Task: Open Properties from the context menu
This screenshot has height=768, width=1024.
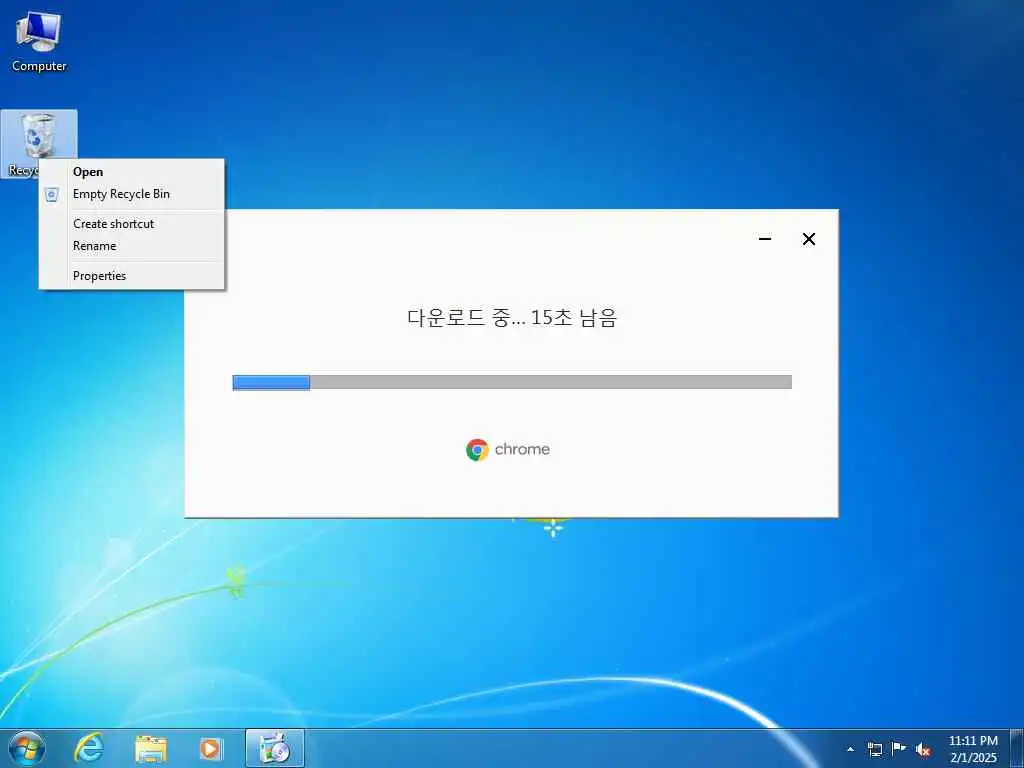Action: [x=131, y=276]
